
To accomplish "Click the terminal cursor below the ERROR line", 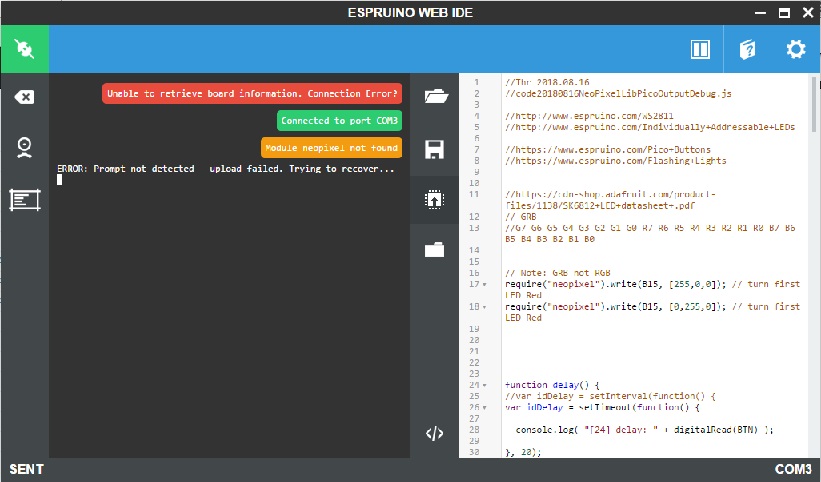I will pos(60,180).
